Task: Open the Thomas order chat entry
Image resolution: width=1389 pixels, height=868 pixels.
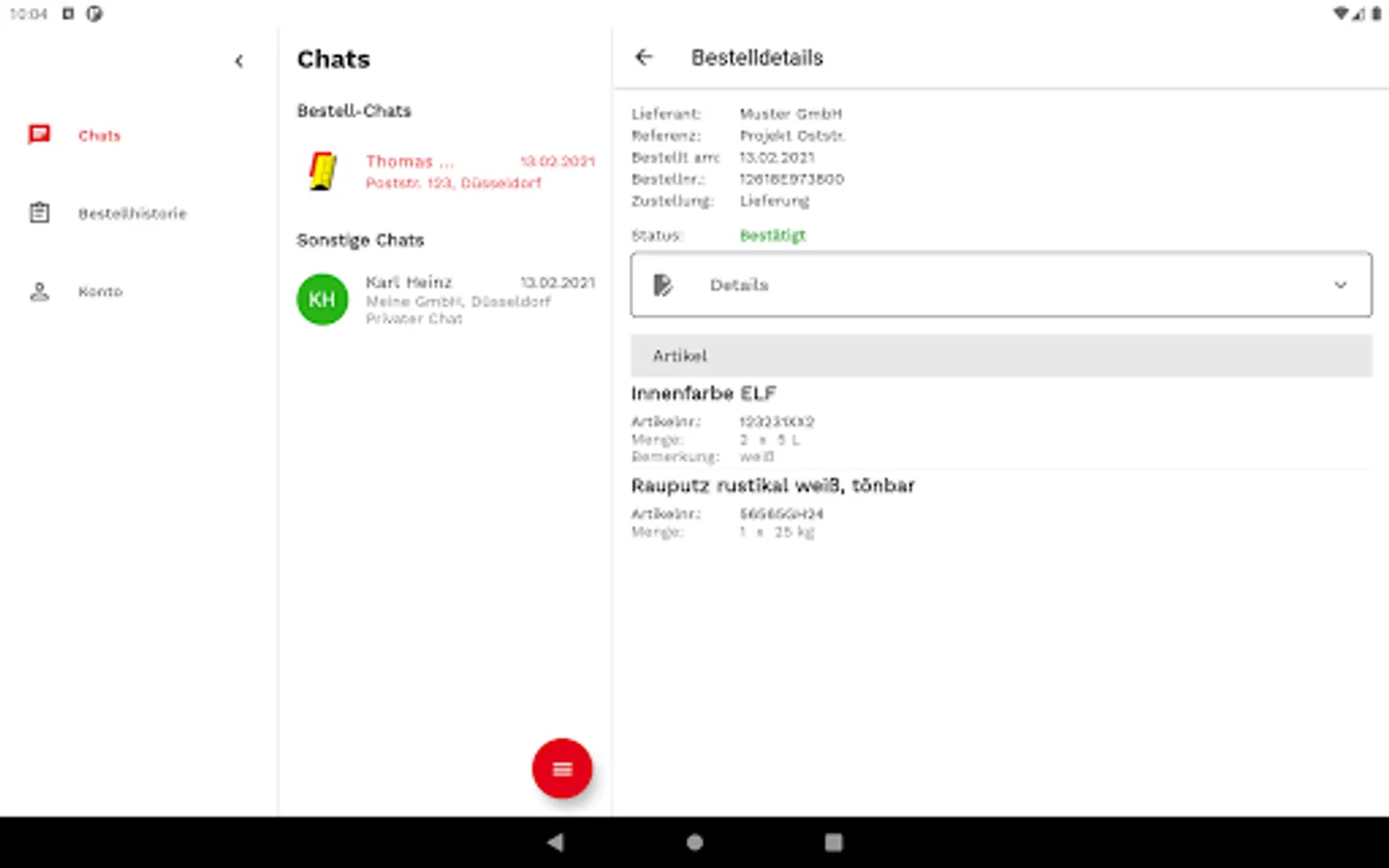Action: click(446, 172)
